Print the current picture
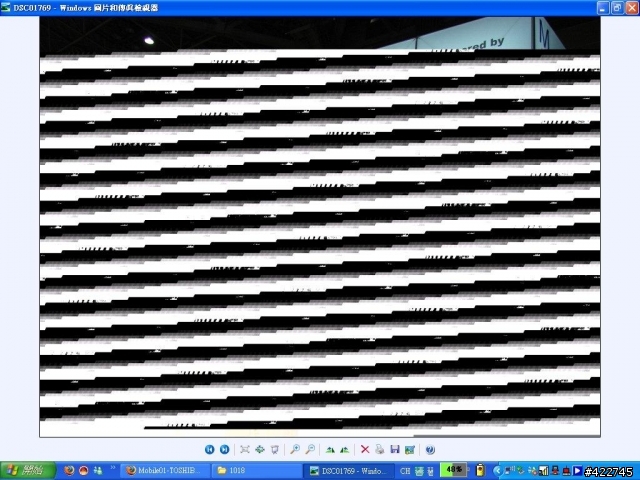The image size is (640, 480). pos(380,449)
